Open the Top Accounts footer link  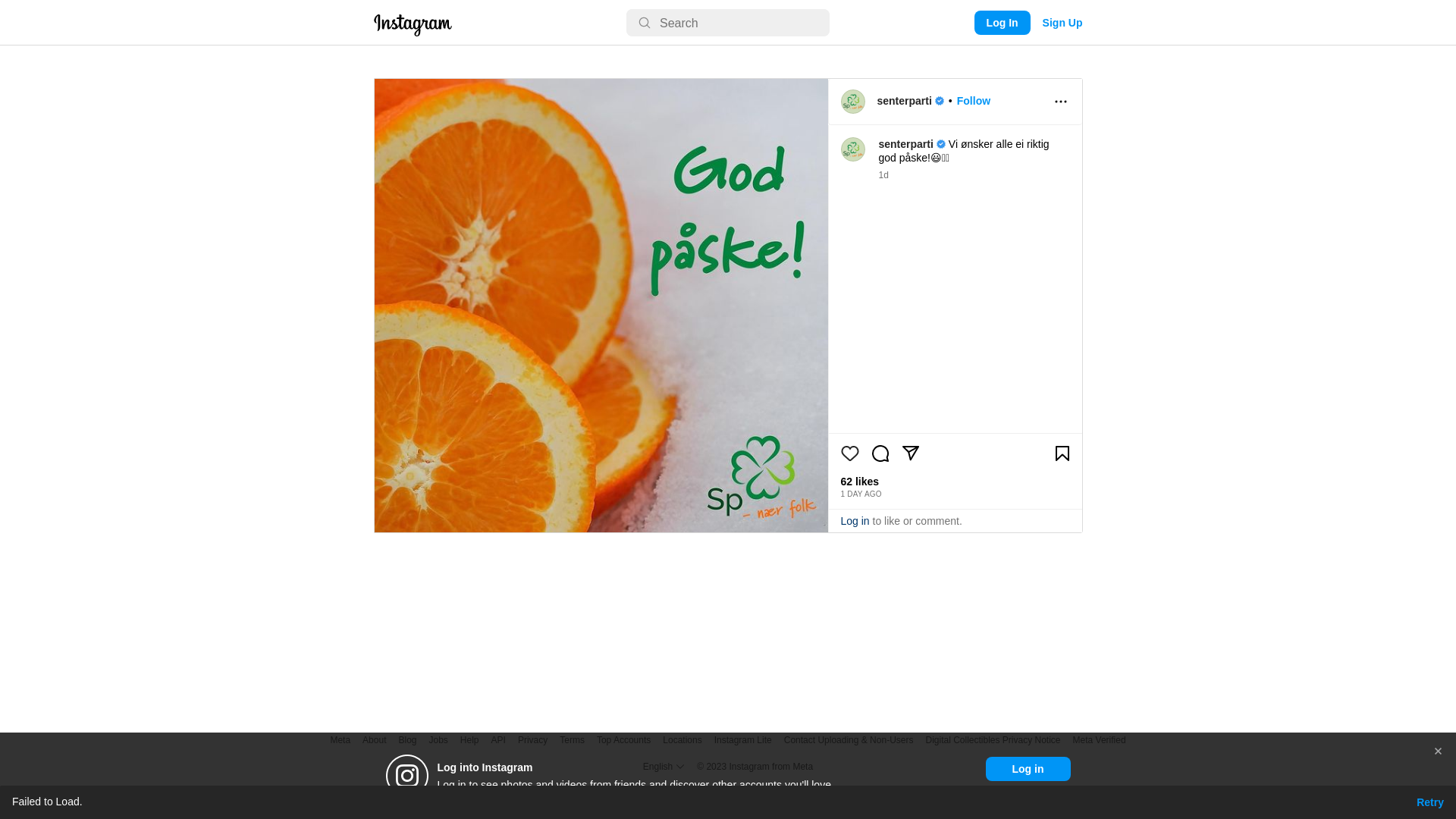coord(623,740)
